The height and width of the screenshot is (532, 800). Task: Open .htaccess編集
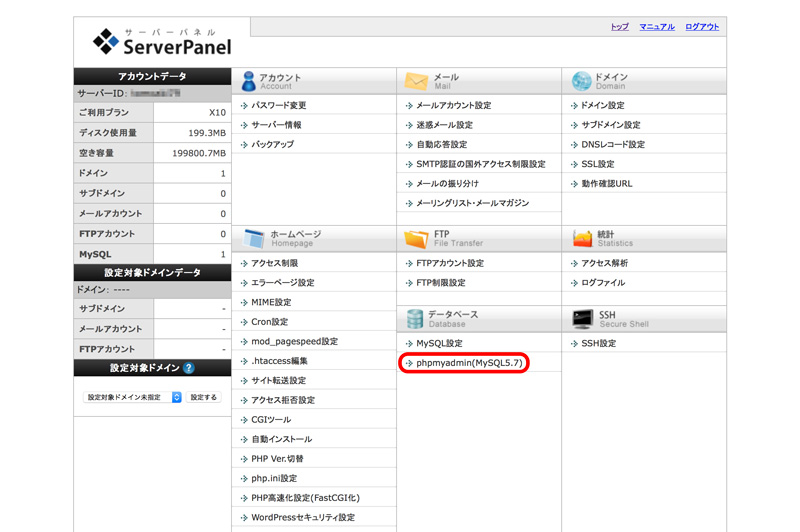[x=279, y=361]
